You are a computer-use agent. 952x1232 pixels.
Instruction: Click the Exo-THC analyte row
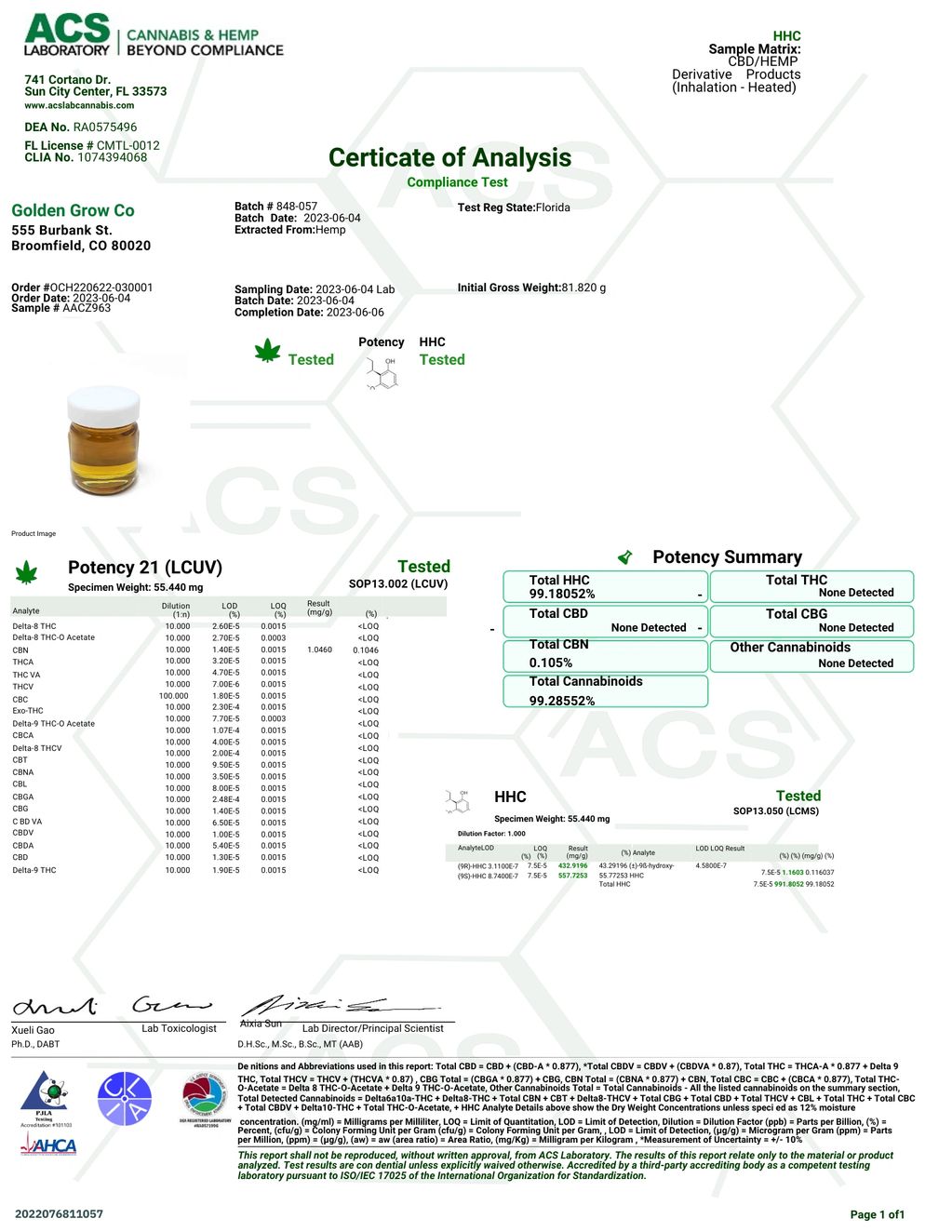pyautogui.click(x=195, y=710)
